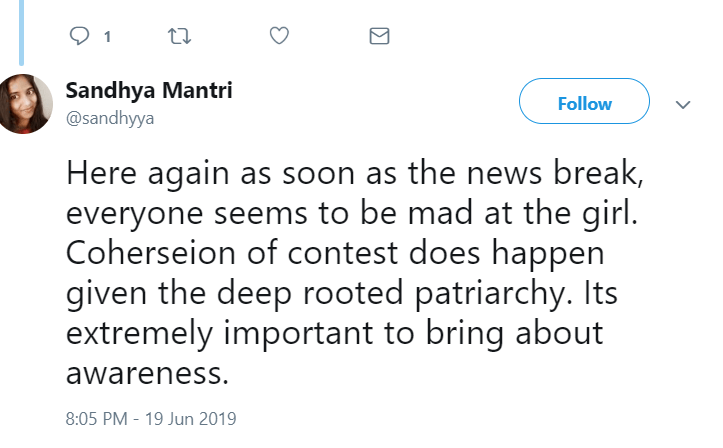This screenshot has width=723, height=448.
Task: Click the envelope direct message icon
Action: (379, 36)
